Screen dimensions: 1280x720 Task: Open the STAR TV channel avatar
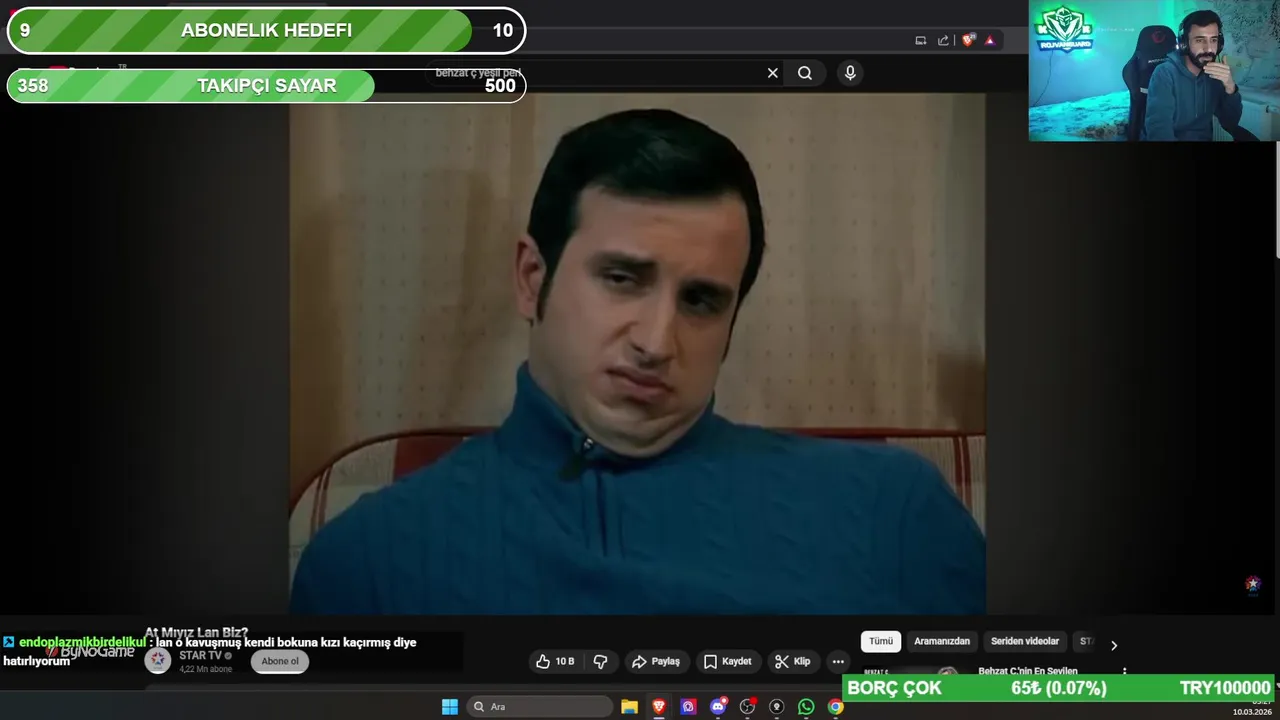pos(158,660)
